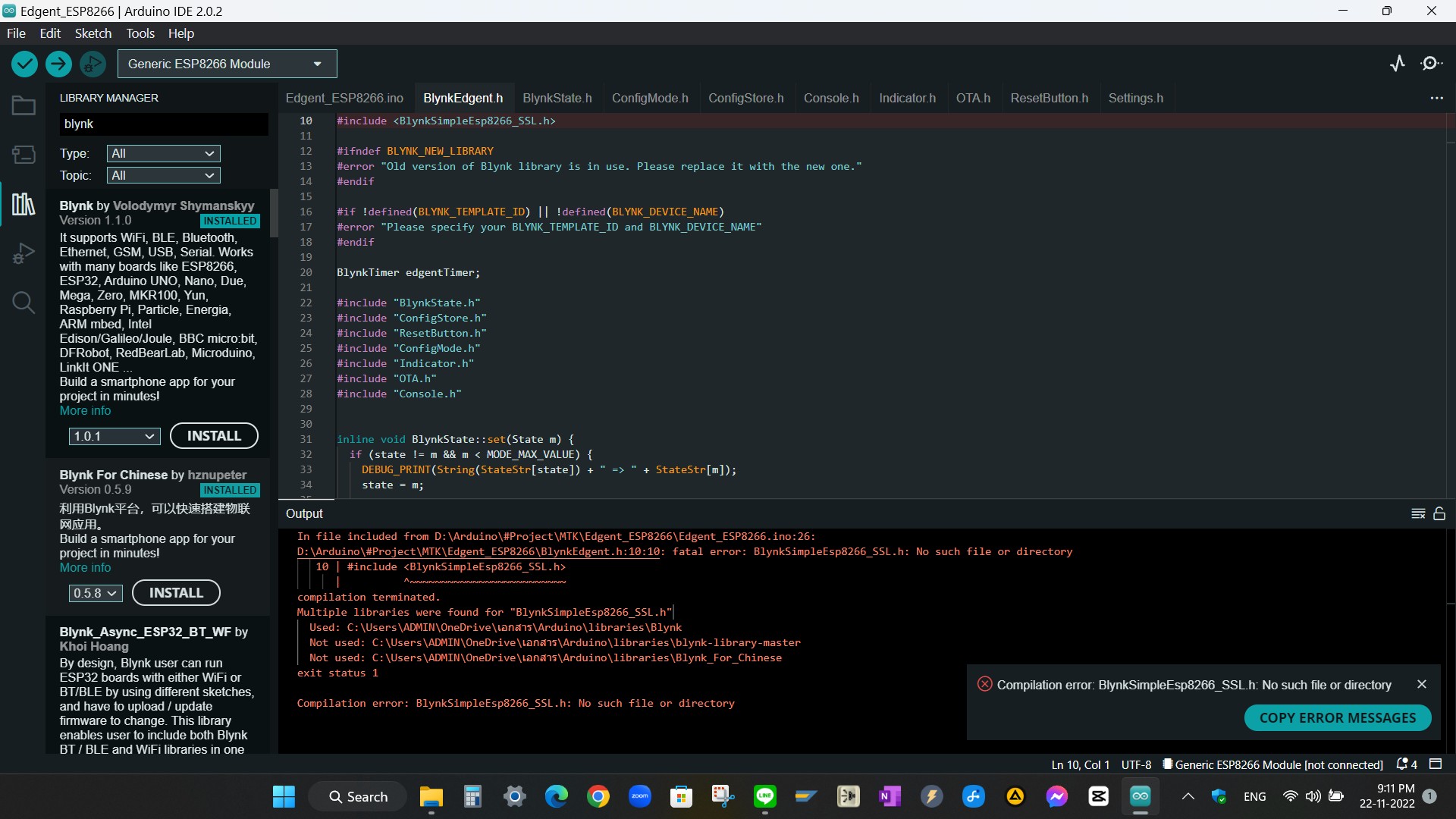Open the Sketch menu

[93, 33]
